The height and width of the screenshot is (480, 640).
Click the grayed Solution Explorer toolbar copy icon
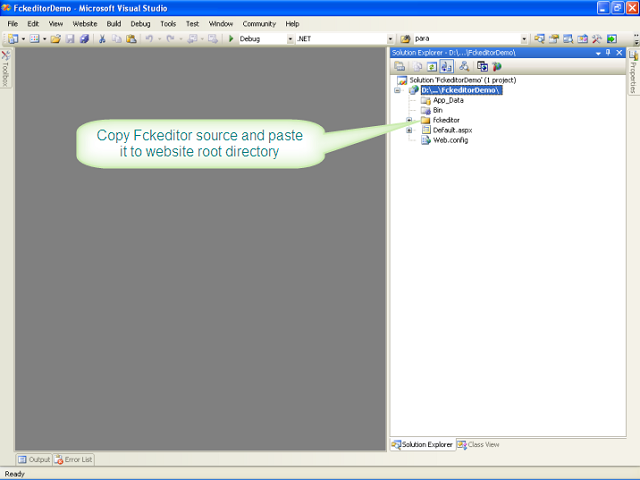tap(418, 66)
